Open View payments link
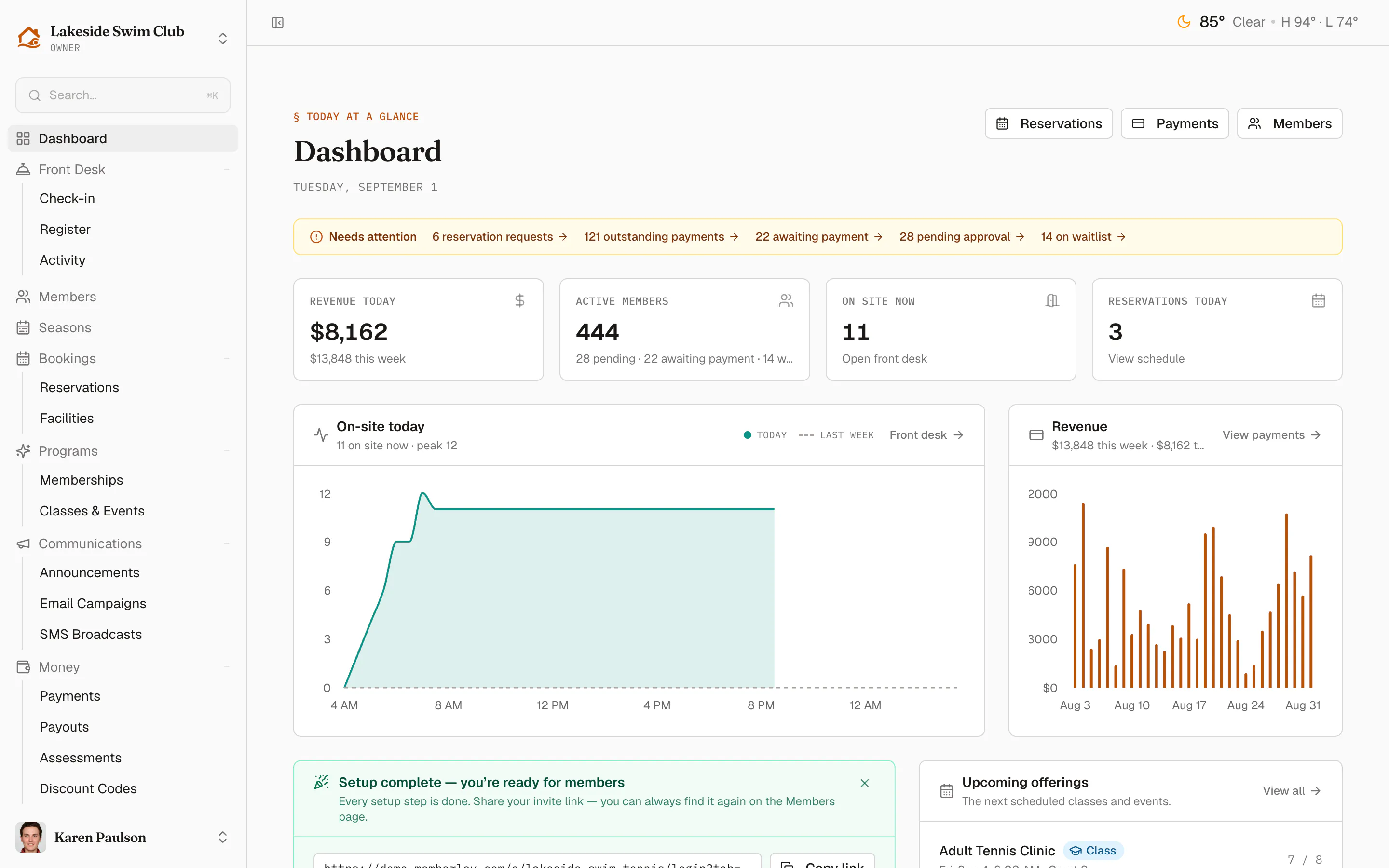The image size is (1389, 868). (x=1272, y=435)
